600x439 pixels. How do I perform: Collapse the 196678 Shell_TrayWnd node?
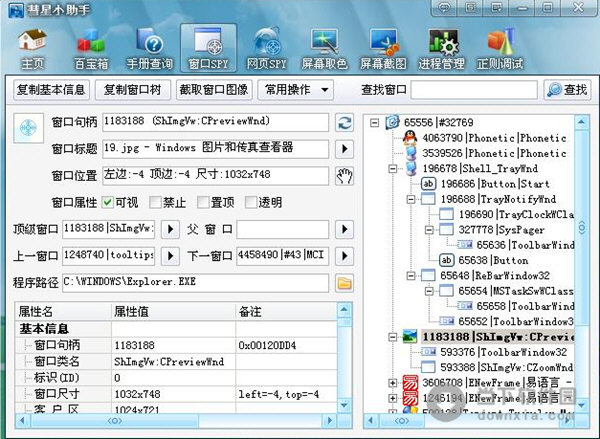coord(393,168)
